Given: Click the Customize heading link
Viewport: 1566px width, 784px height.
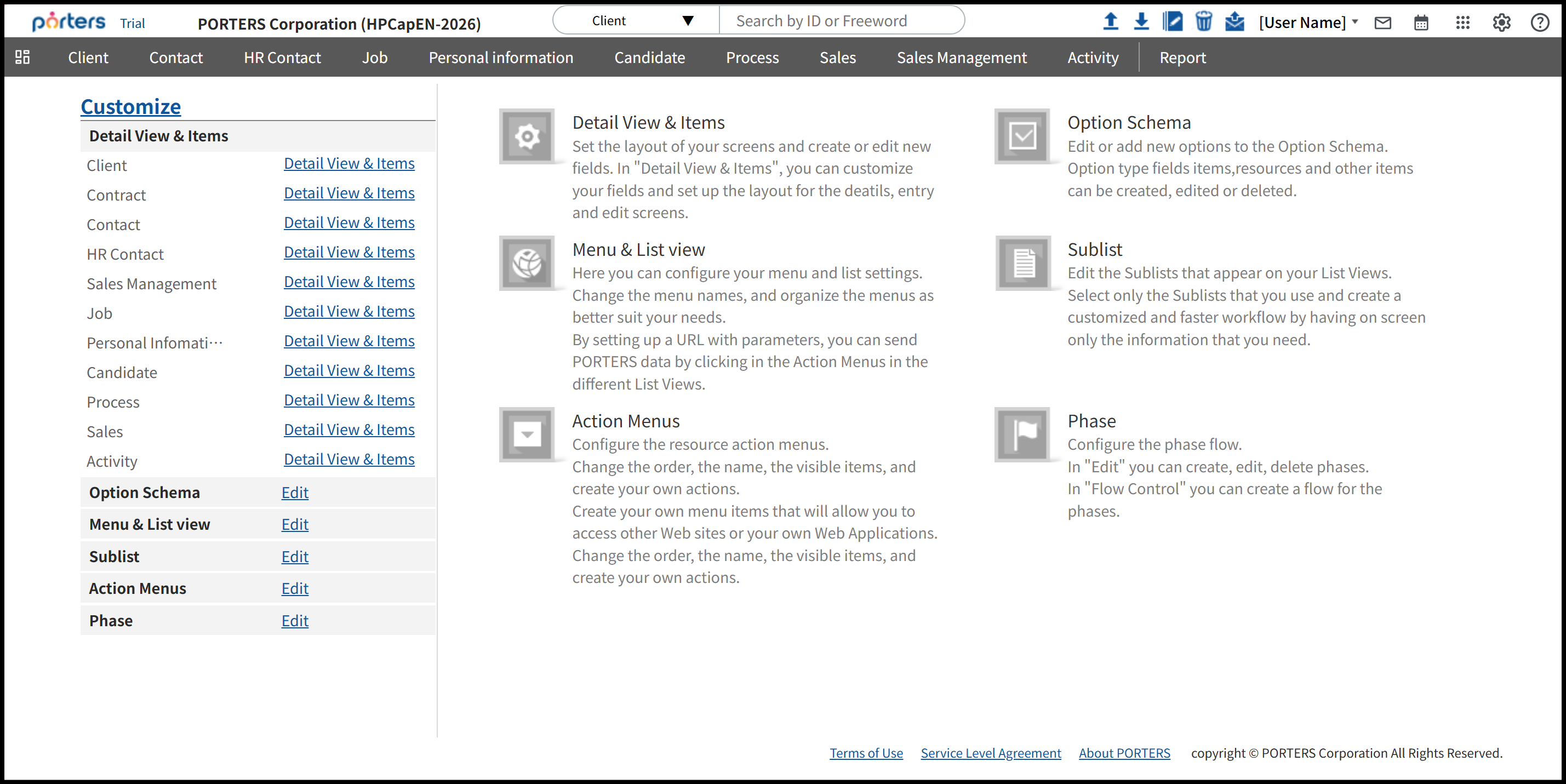Looking at the screenshot, I should point(131,106).
